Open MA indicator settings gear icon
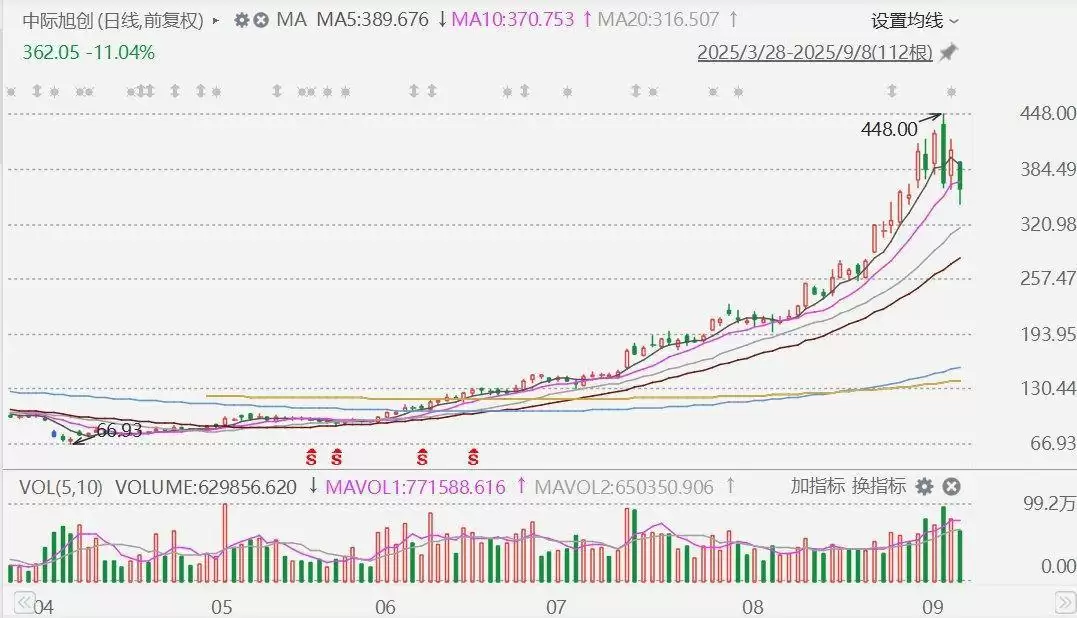Screen dimensions: 1077x618 (x=241, y=20)
